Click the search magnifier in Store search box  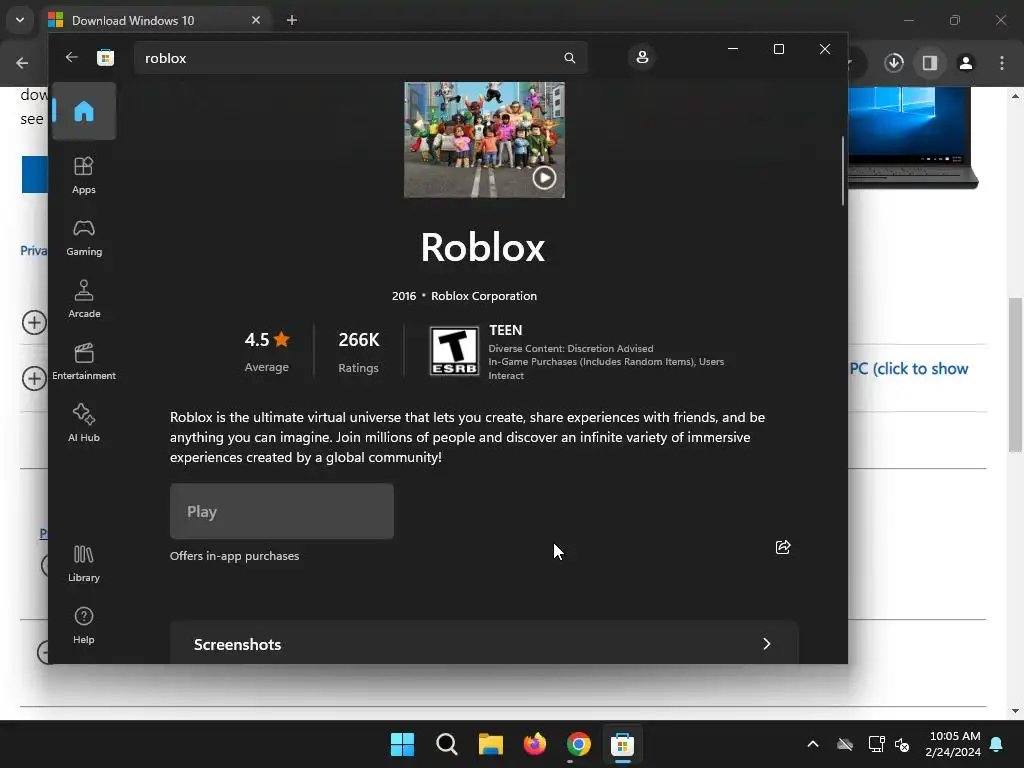[x=569, y=58]
